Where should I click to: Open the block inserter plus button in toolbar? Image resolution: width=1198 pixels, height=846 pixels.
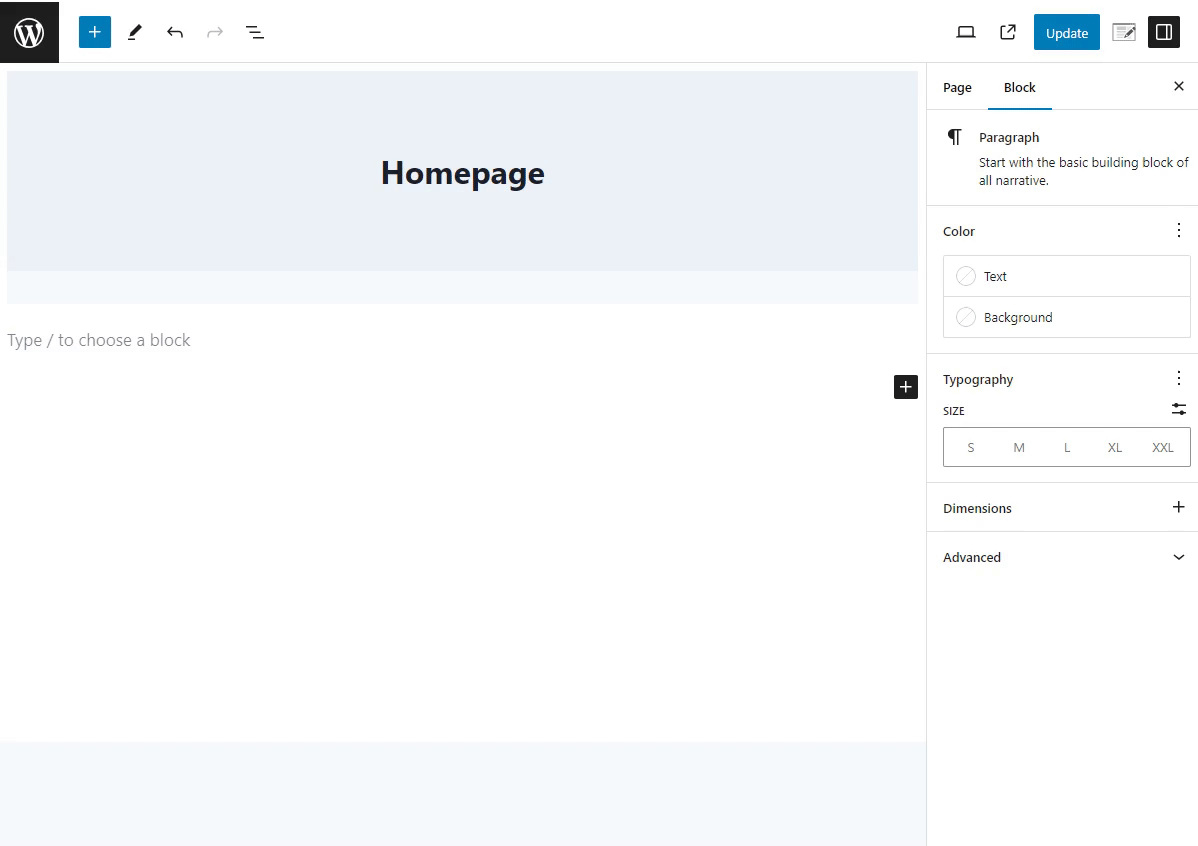pyautogui.click(x=95, y=32)
